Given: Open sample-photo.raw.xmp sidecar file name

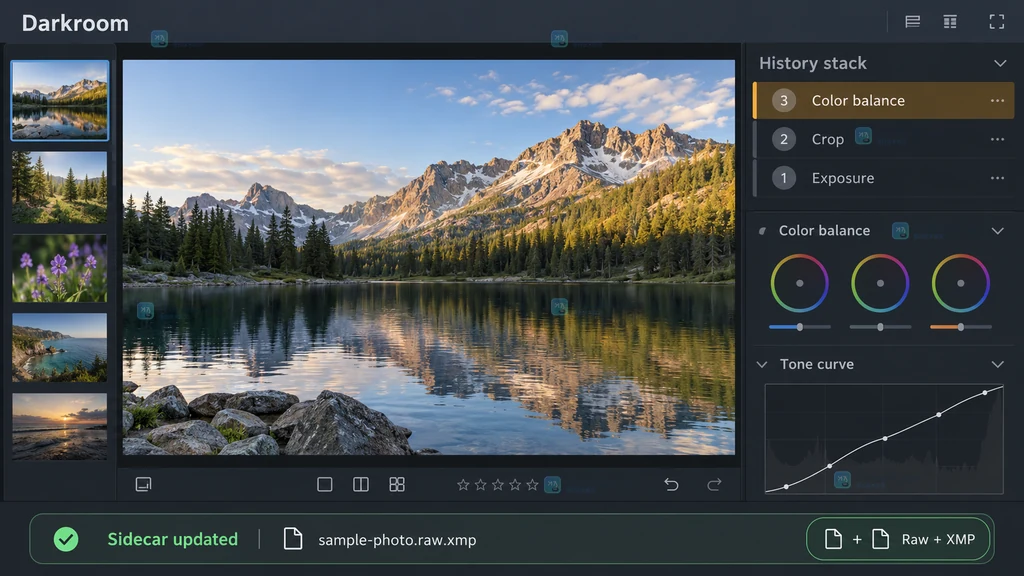Looking at the screenshot, I should point(397,540).
